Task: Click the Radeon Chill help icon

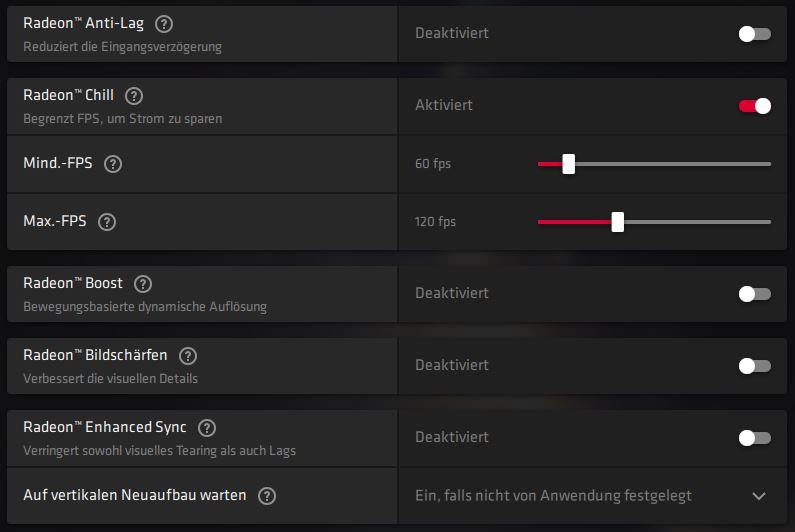Action: [x=134, y=96]
